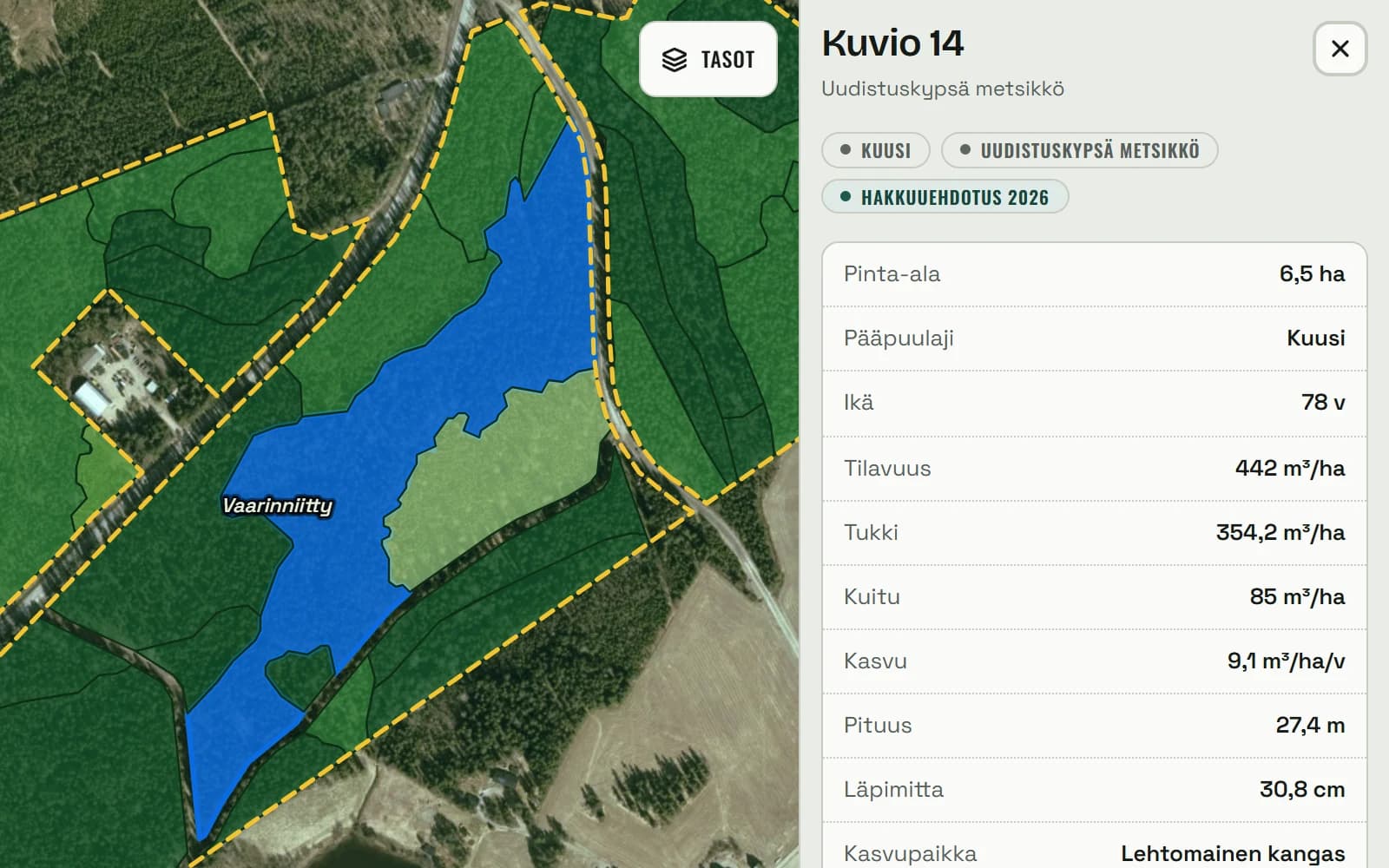Viewport: 1389px width, 868px height.
Task: Click the 27,4 m height value
Action: pyautogui.click(x=1310, y=726)
